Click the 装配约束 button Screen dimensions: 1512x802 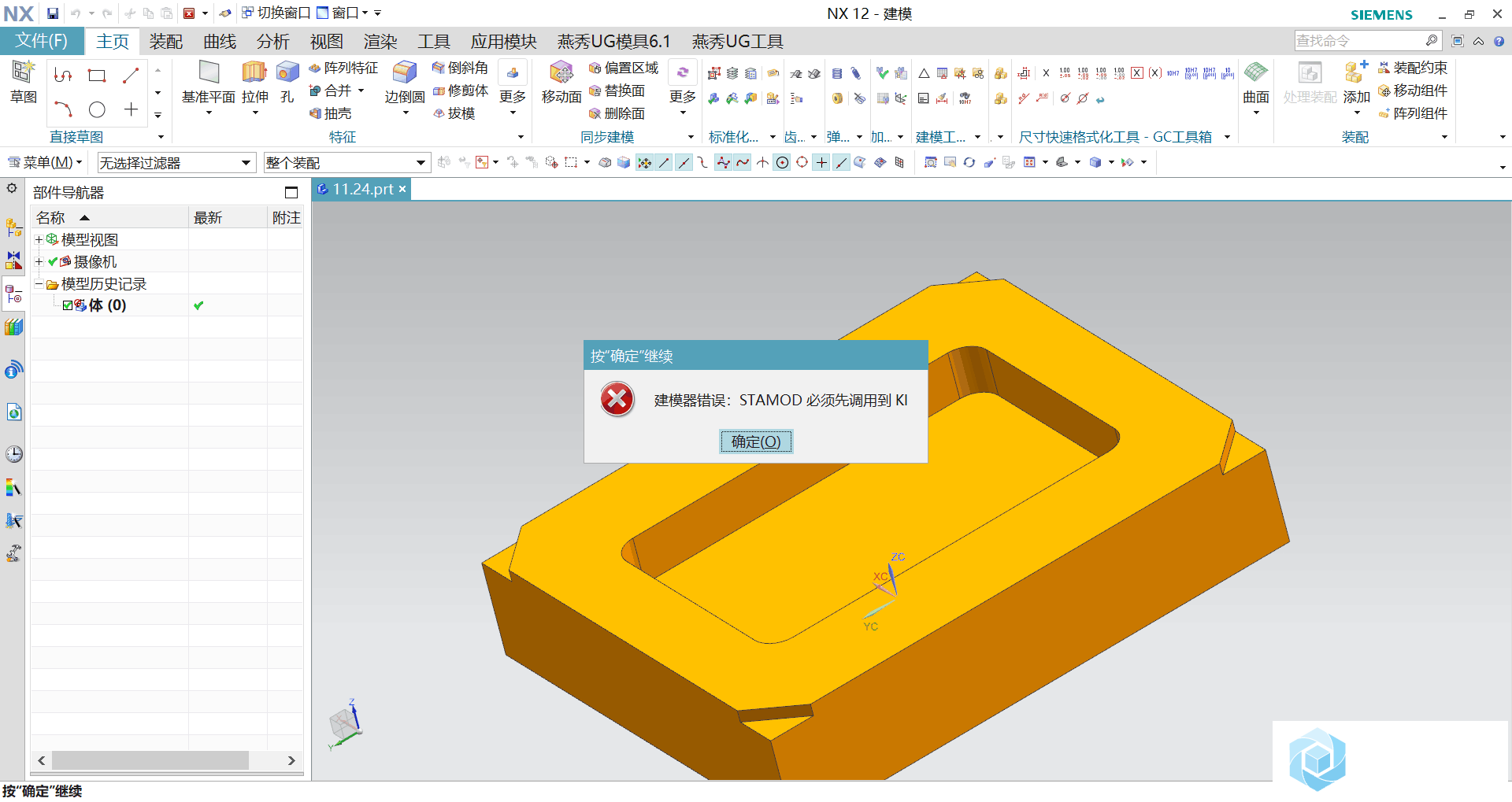(x=1413, y=68)
